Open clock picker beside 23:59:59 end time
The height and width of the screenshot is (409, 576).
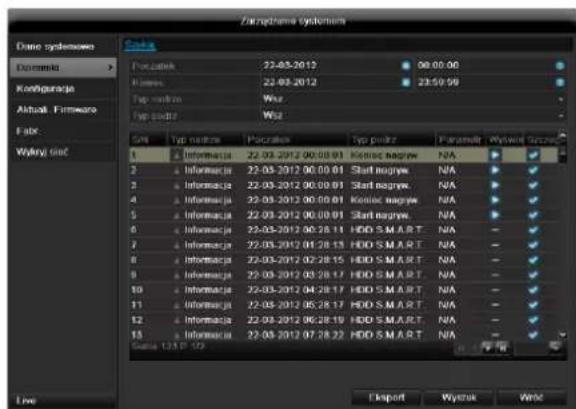(560, 82)
